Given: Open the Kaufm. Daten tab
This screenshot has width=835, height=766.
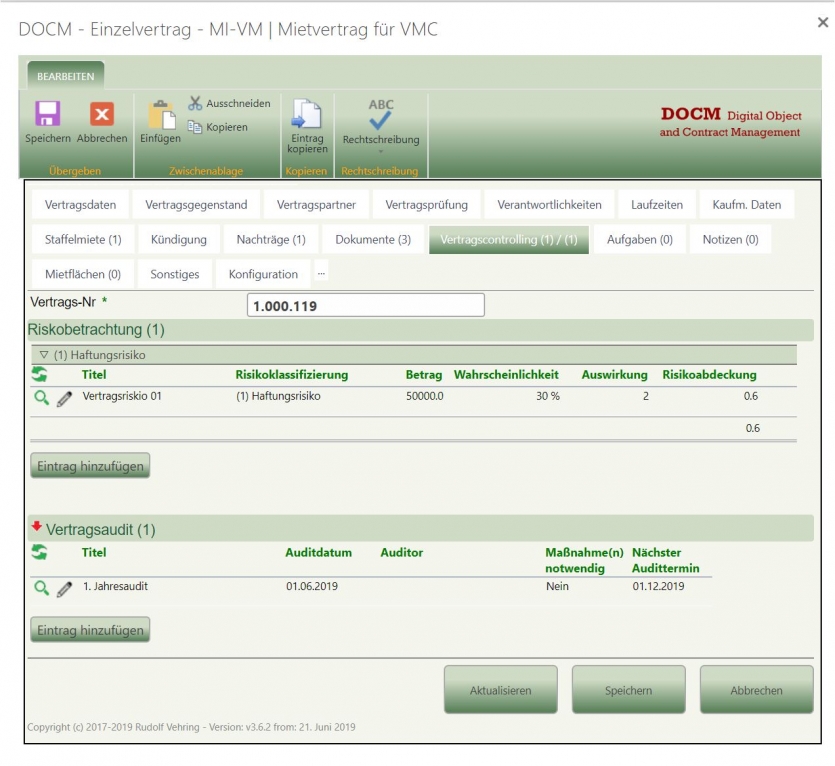Looking at the screenshot, I should tap(747, 205).
